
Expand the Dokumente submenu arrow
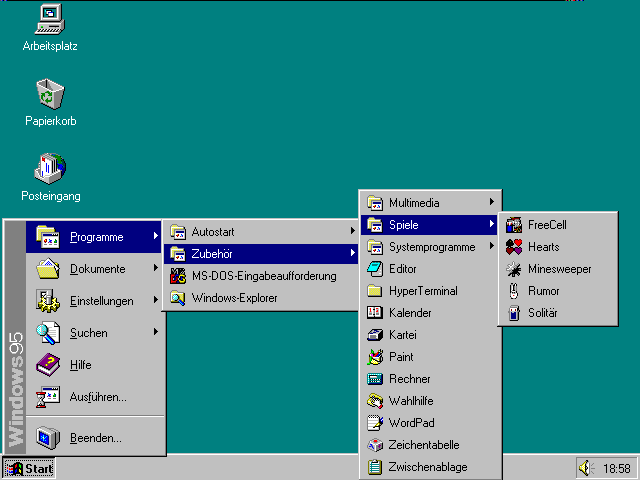[x=156, y=268]
